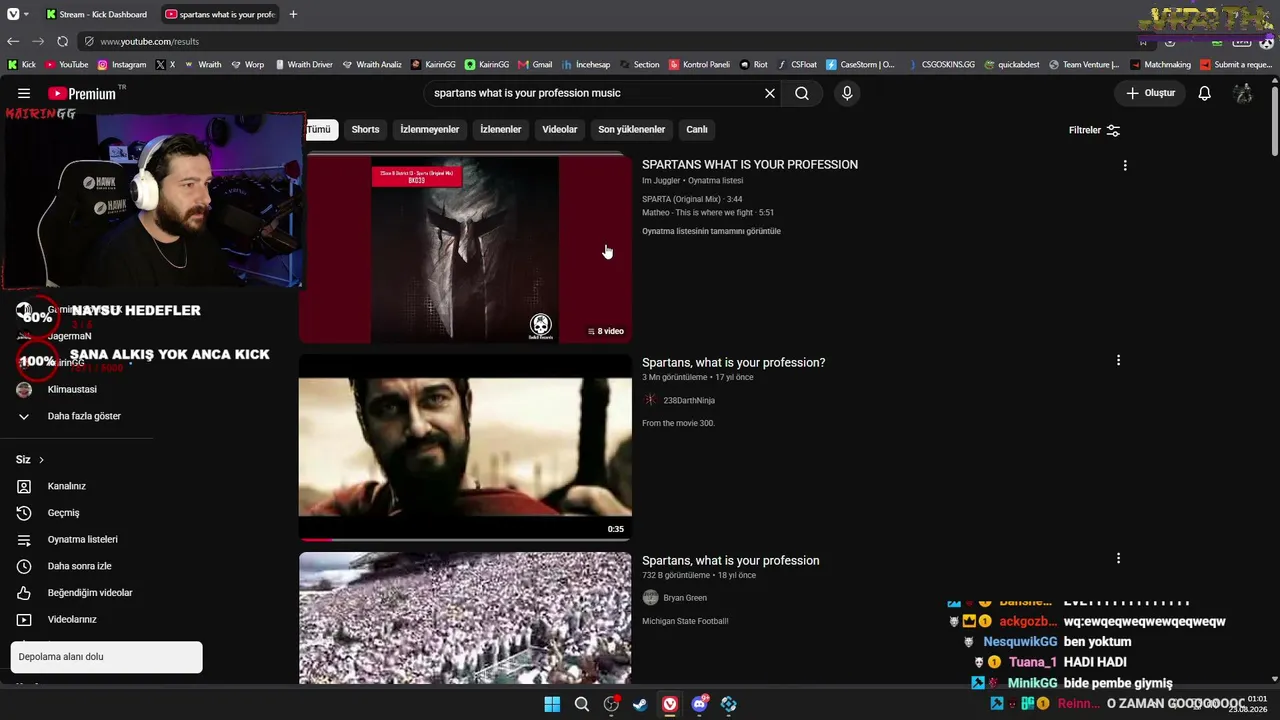The image size is (1280, 720).
Task: Click the Depolama alanı dolu notification
Action: [x=106, y=657]
